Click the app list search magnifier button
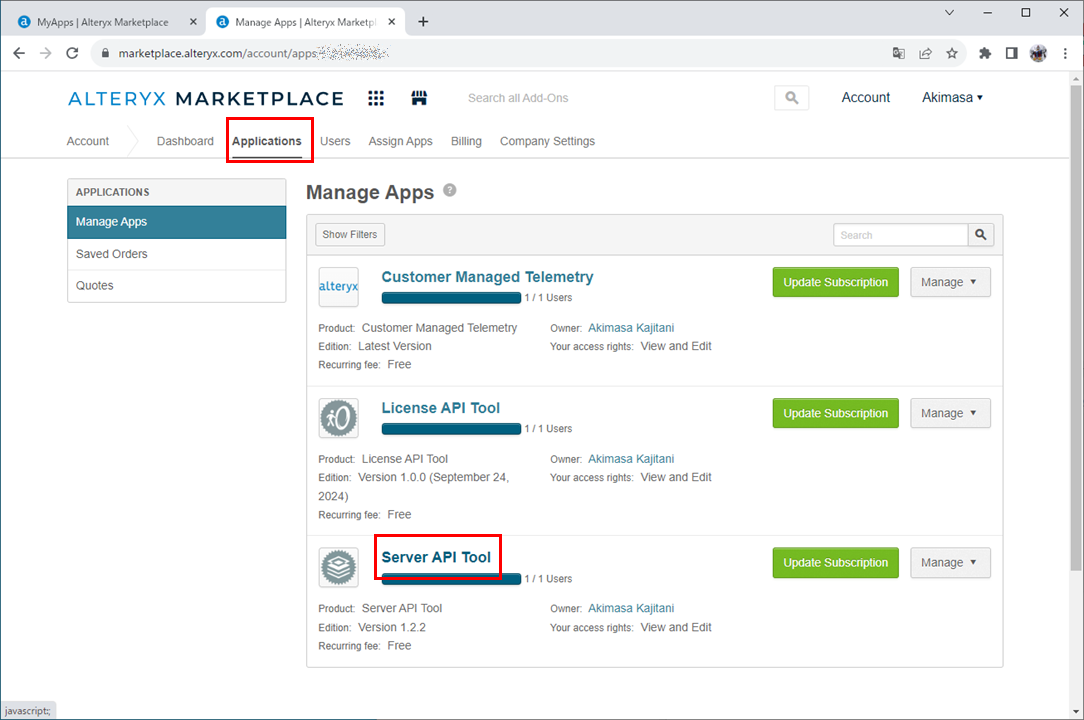Screen dimensions: 1084x720 pos(981,235)
